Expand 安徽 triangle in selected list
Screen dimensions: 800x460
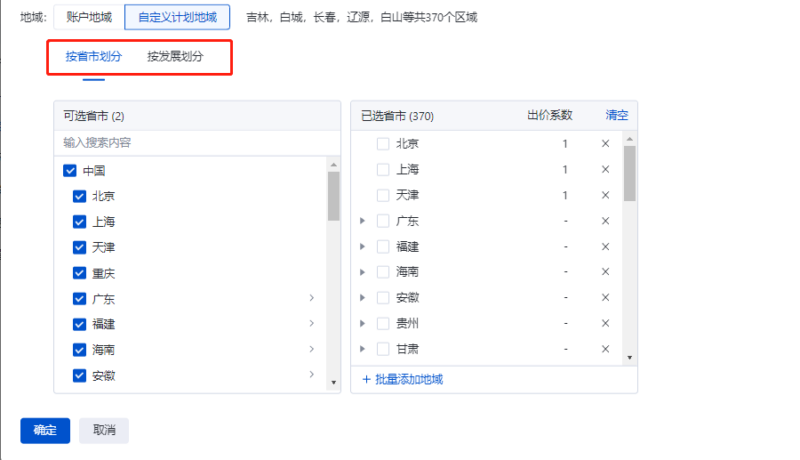pyautogui.click(x=362, y=297)
